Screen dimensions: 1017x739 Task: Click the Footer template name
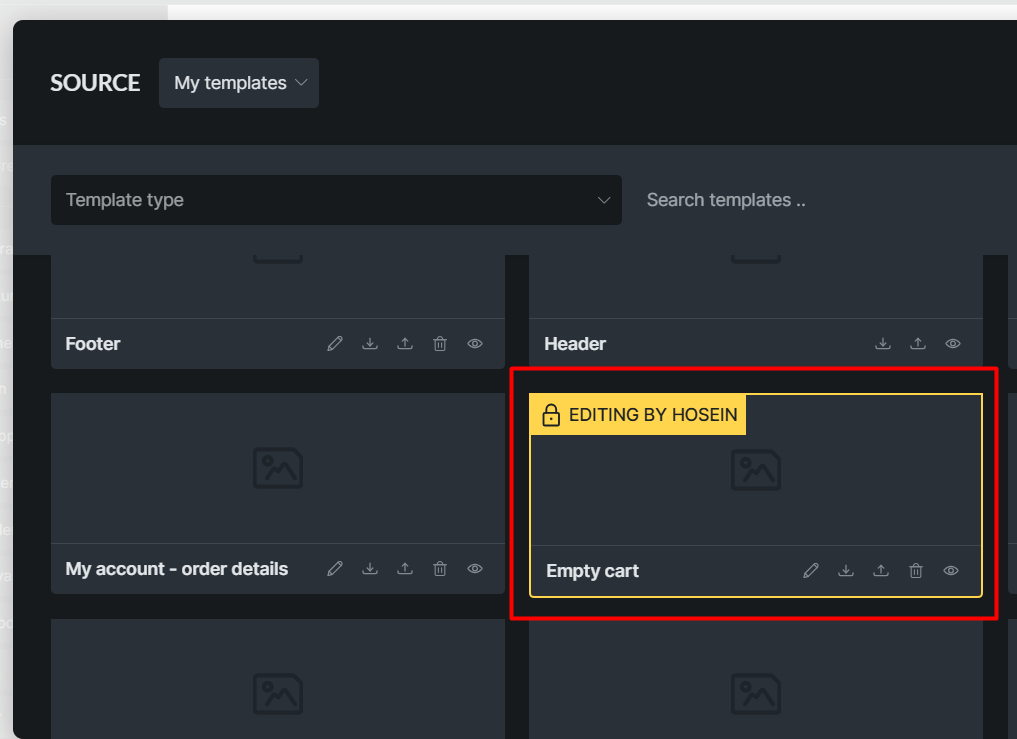tap(93, 344)
